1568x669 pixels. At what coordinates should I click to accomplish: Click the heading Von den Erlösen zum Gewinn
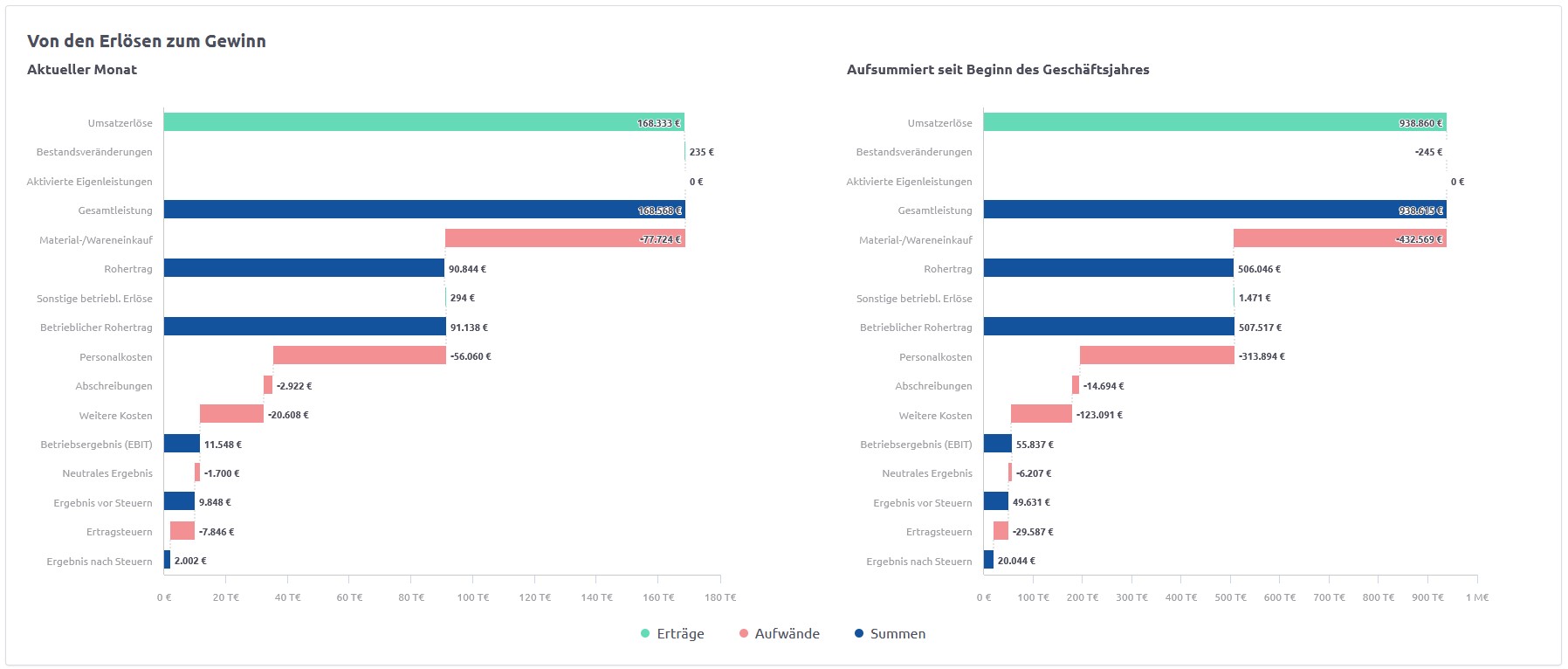pos(147,41)
